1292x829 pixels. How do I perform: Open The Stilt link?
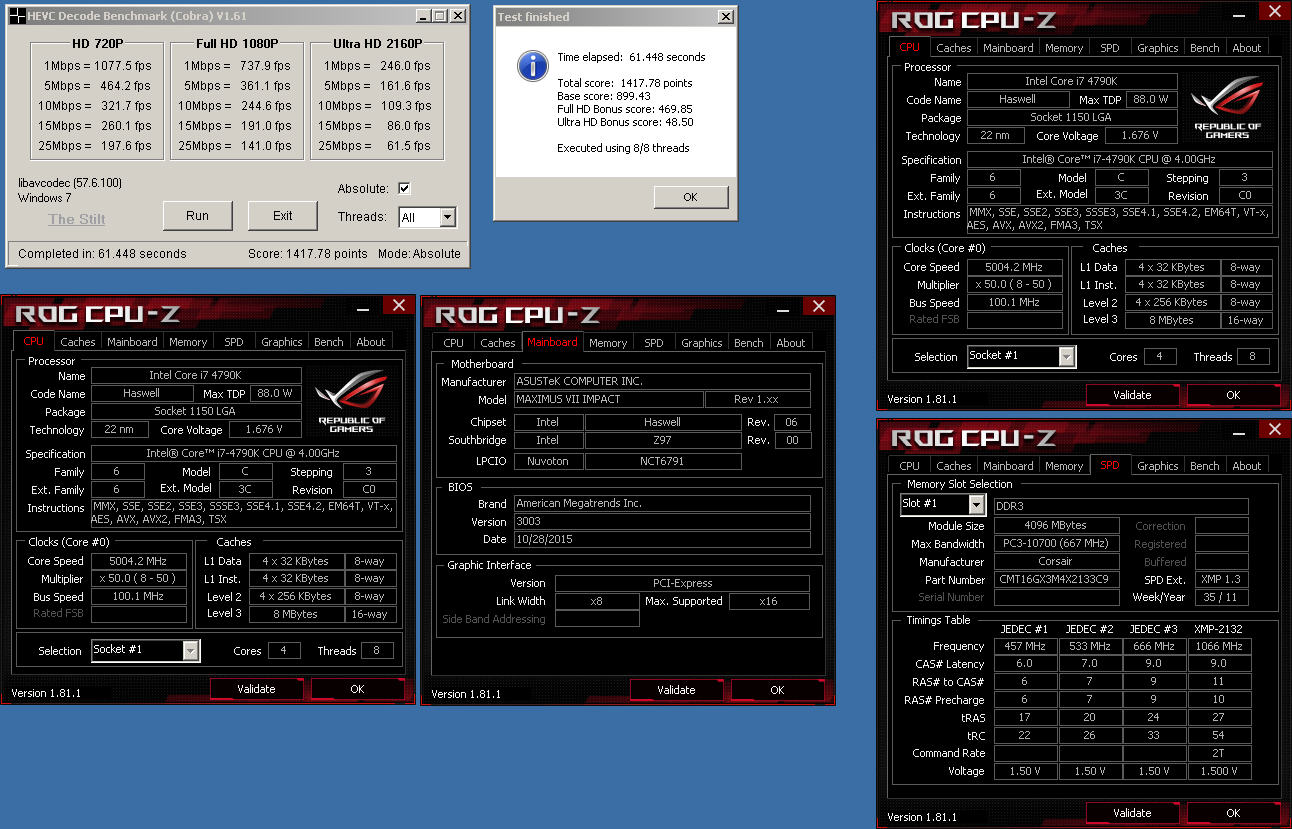[77, 219]
